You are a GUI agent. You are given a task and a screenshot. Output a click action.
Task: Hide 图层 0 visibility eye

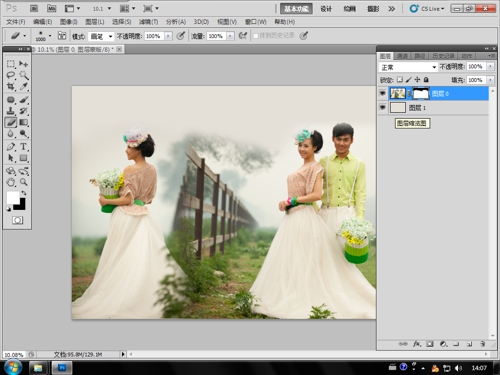point(383,93)
